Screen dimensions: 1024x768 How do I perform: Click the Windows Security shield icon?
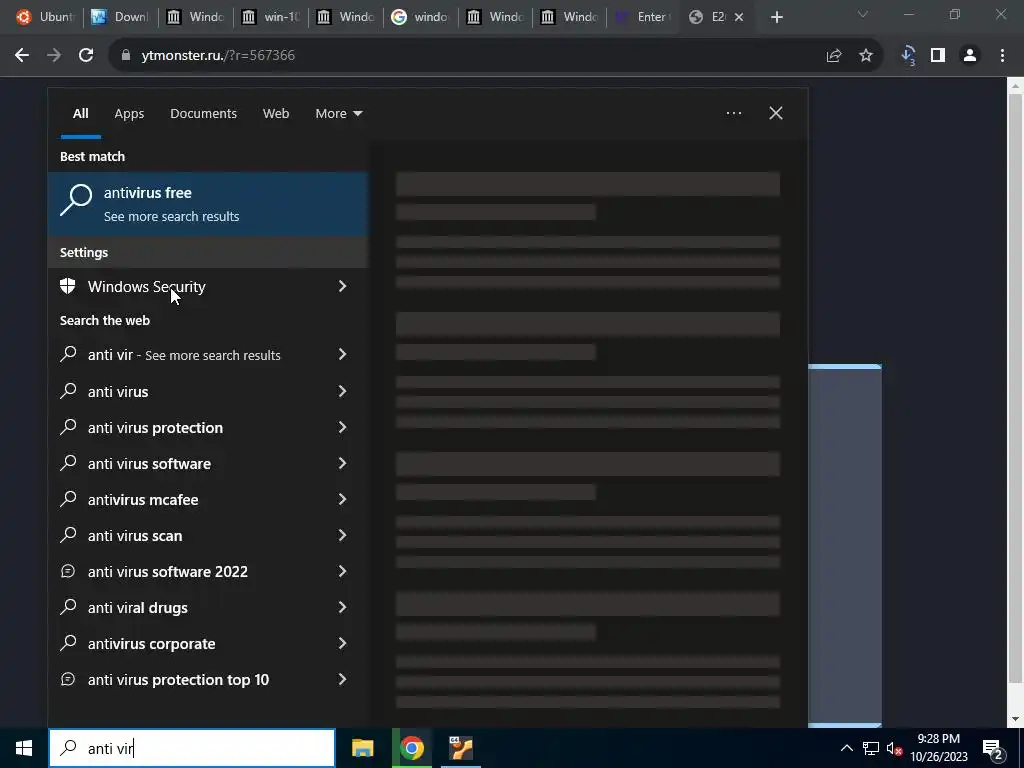click(x=67, y=286)
